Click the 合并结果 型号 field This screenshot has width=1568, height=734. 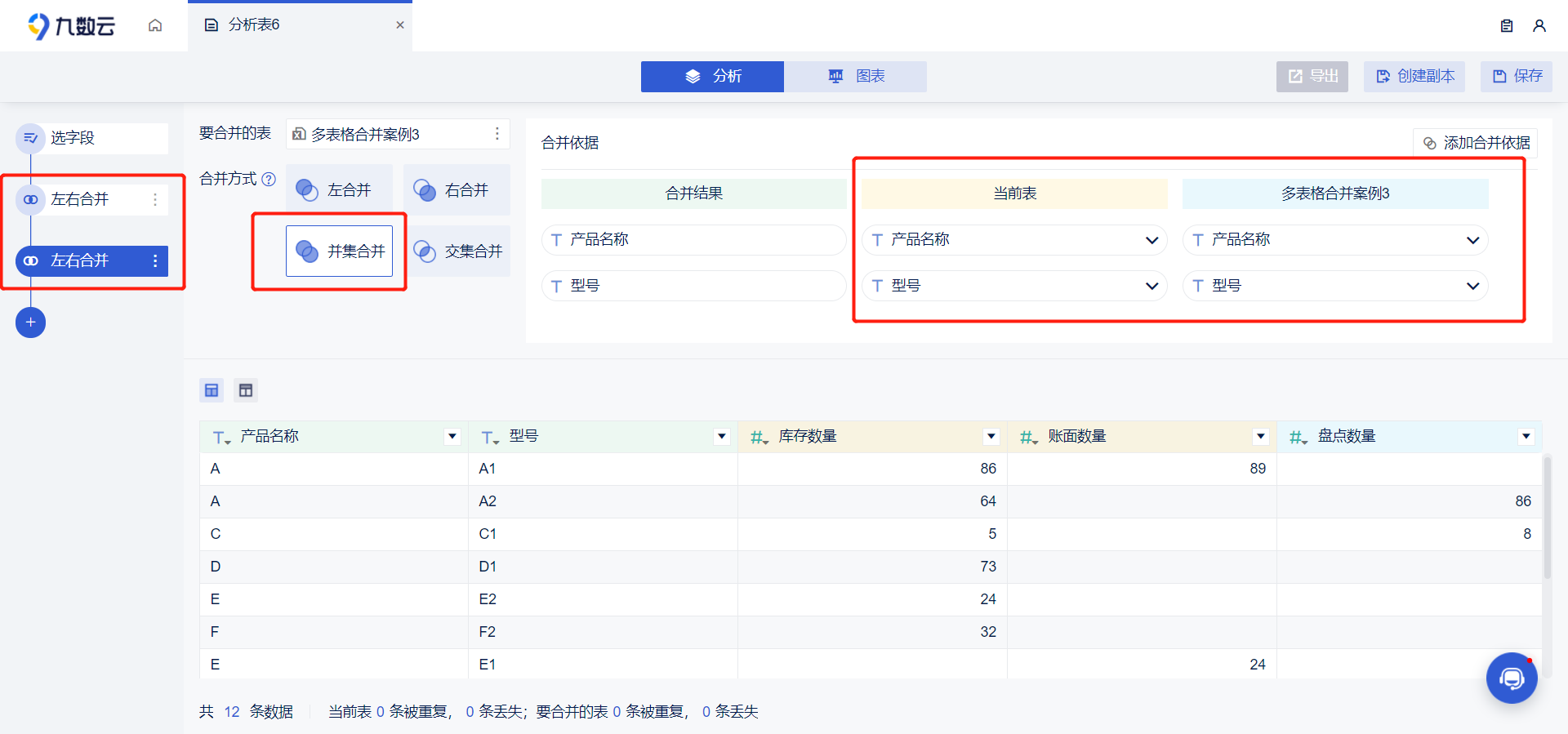tap(693, 286)
